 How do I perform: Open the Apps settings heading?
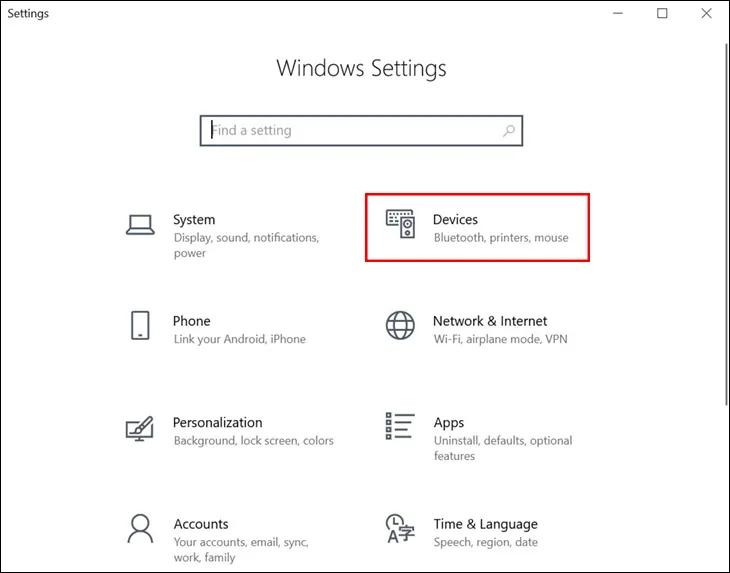[x=449, y=423]
